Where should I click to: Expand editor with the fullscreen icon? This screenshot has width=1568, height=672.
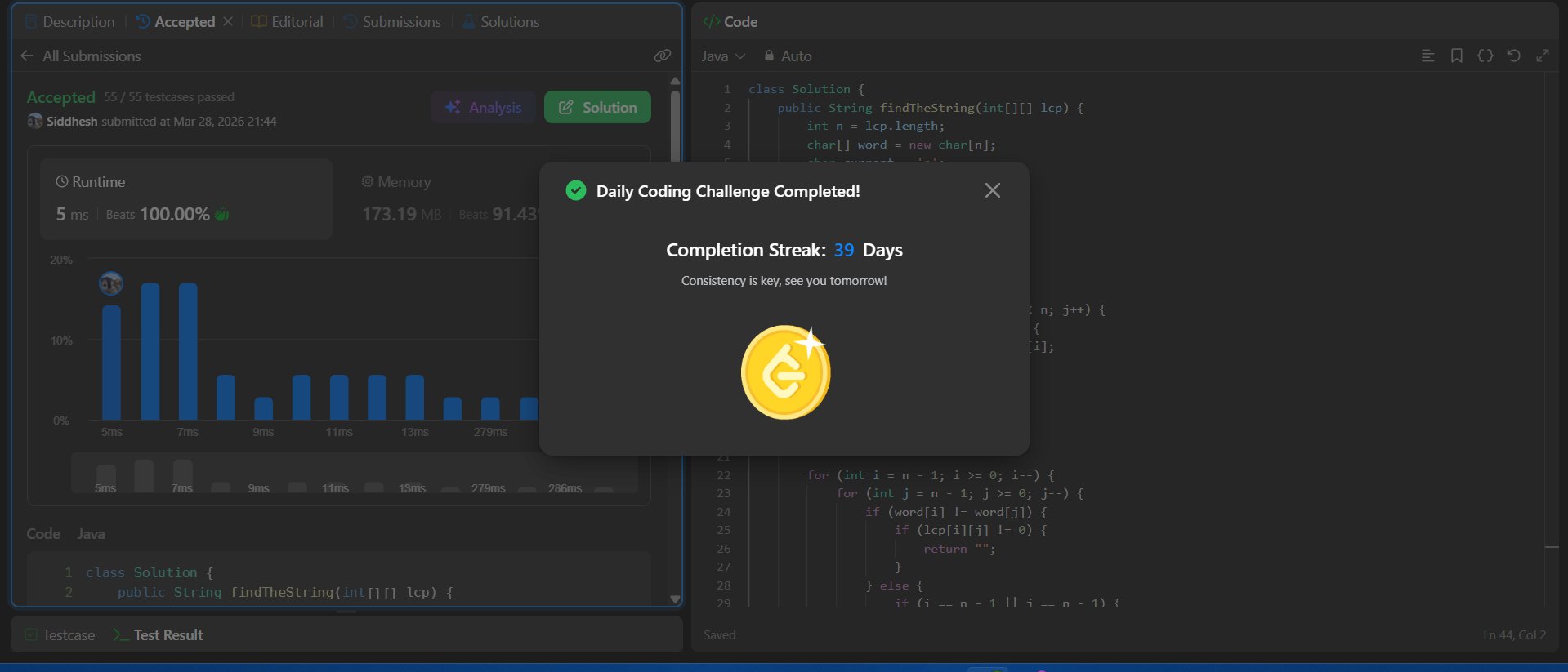coord(1542,56)
